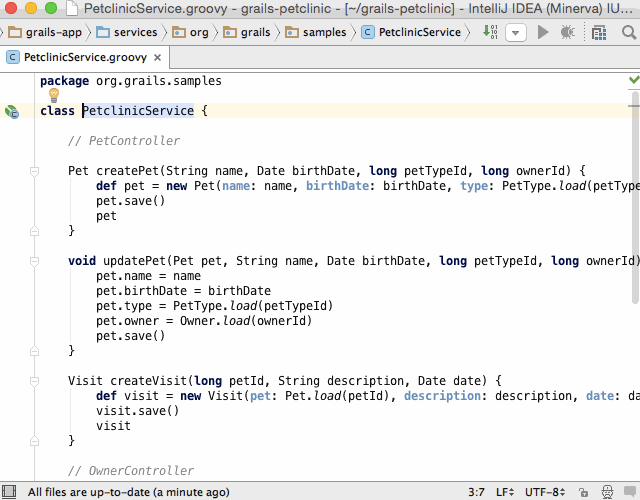Click the Debug bug icon

point(567,32)
